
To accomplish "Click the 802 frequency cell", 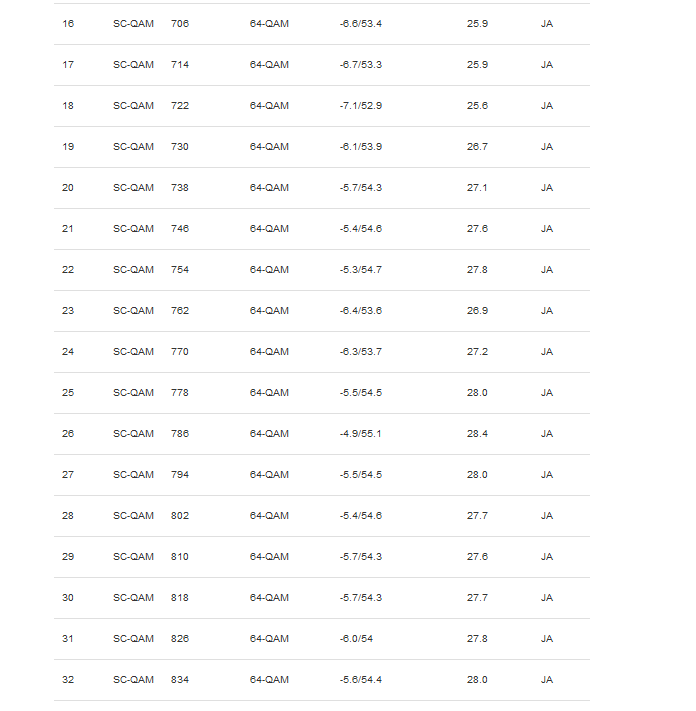I will pyautogui.click(x=180, y=515).
